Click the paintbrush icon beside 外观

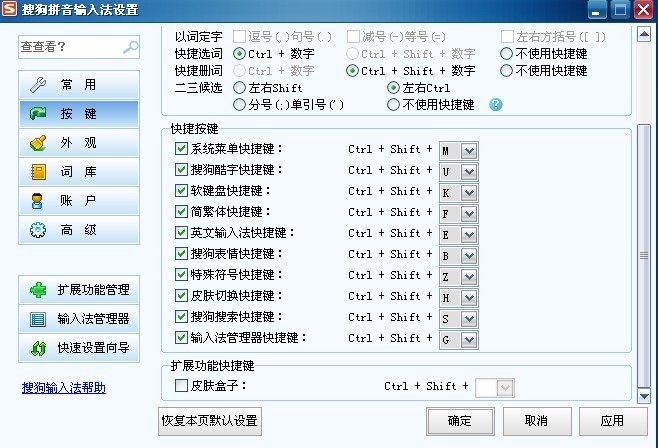click(38, 143)
